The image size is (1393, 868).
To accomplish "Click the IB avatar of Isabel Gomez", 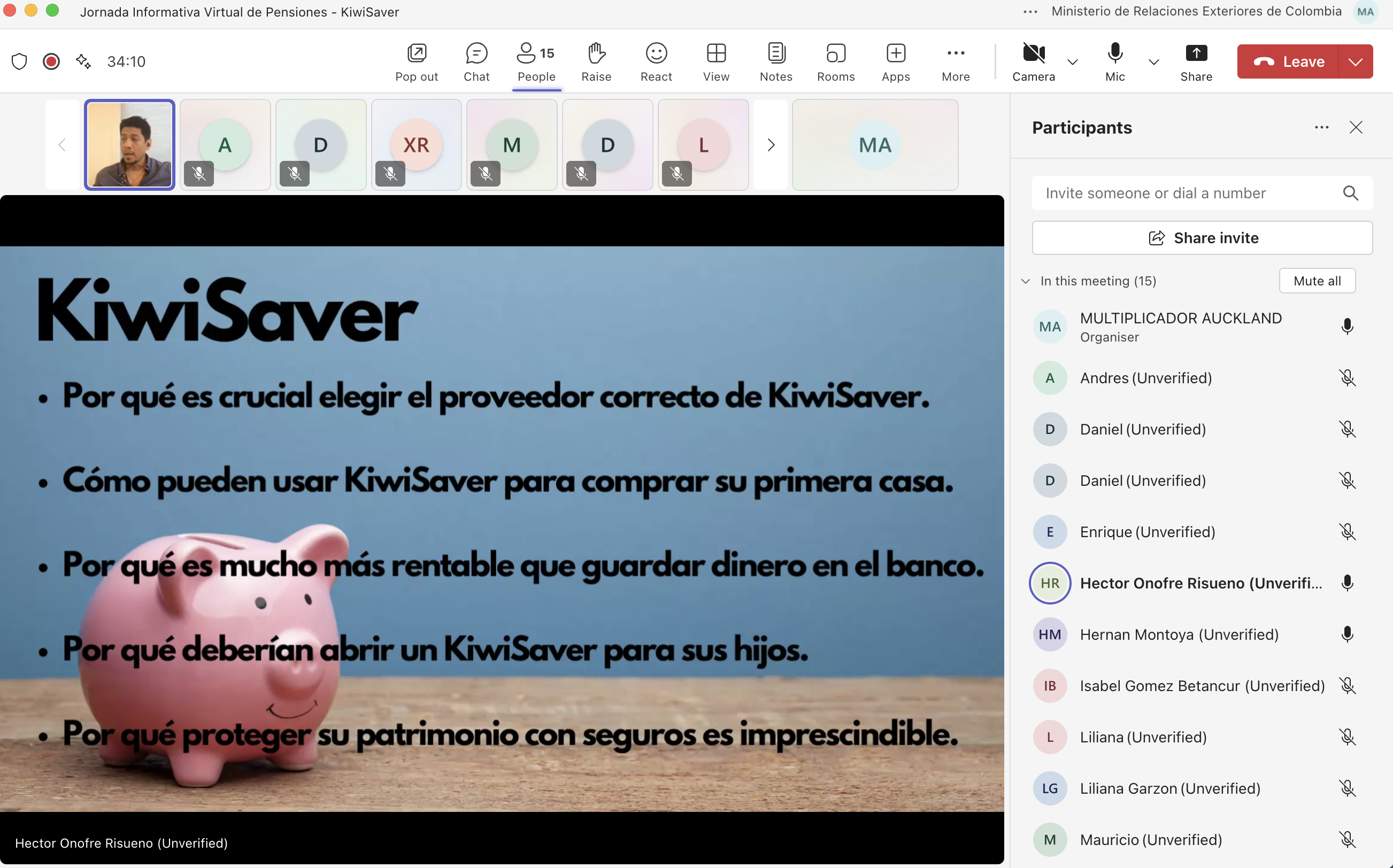I will click(x=1050, y=685).
